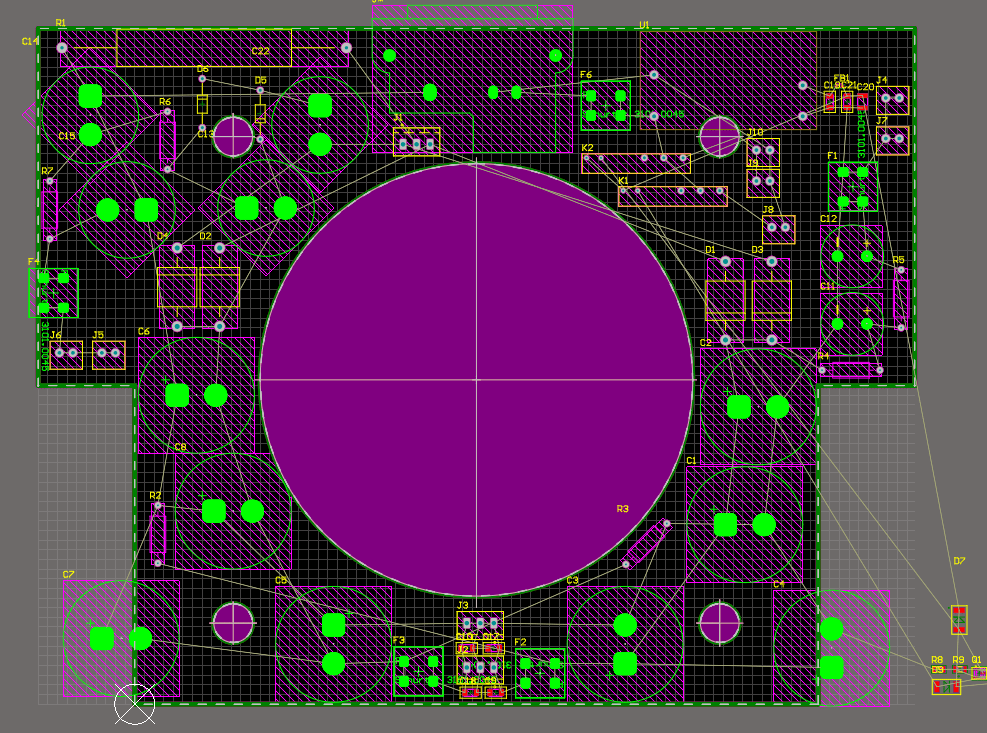This screenshot has height=733, width=987.
Task: Select the C11 designator label
Action: [828, 287]
